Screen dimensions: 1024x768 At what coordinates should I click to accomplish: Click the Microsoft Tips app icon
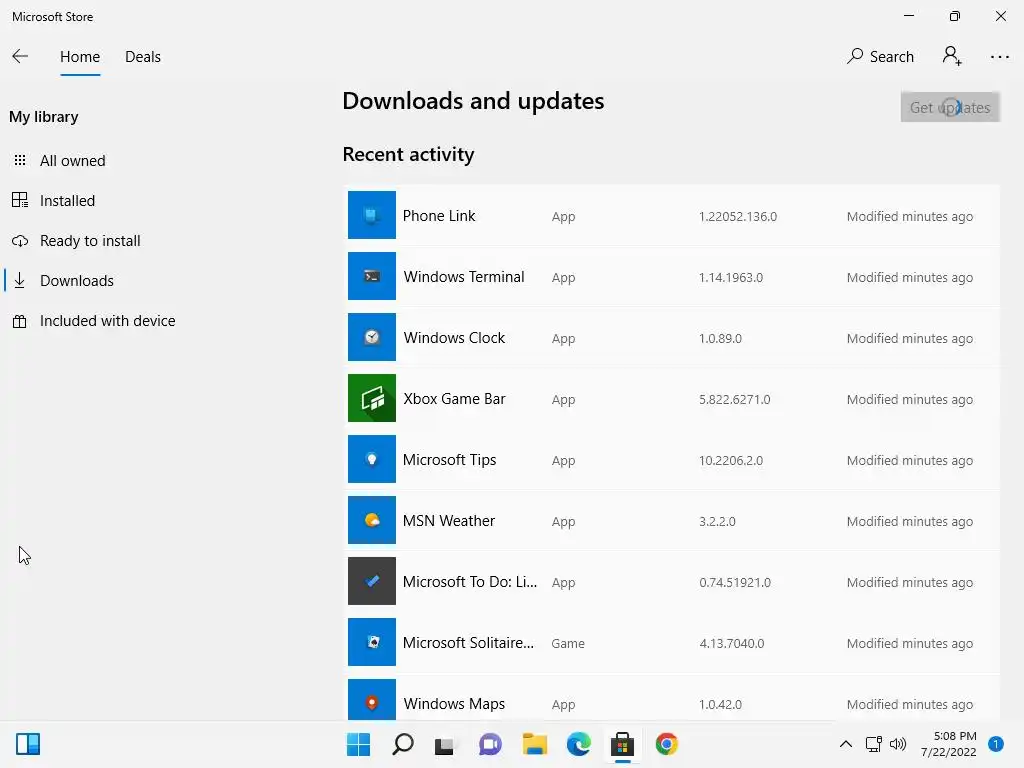pos(372,459)
